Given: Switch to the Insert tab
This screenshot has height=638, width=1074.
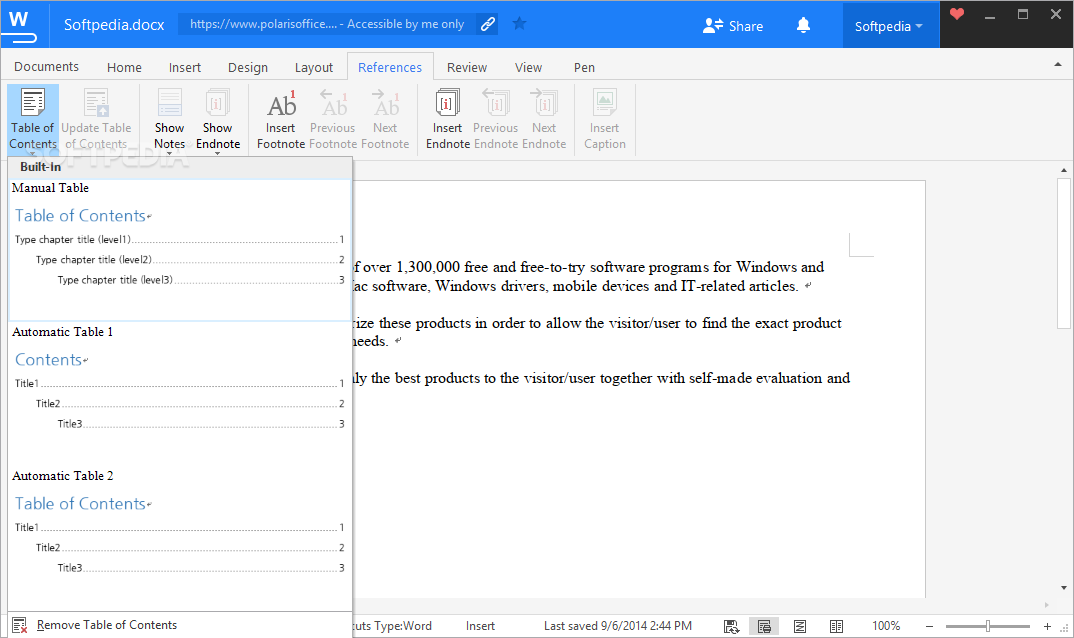Looking at the screenshot, I should (185, 67).
